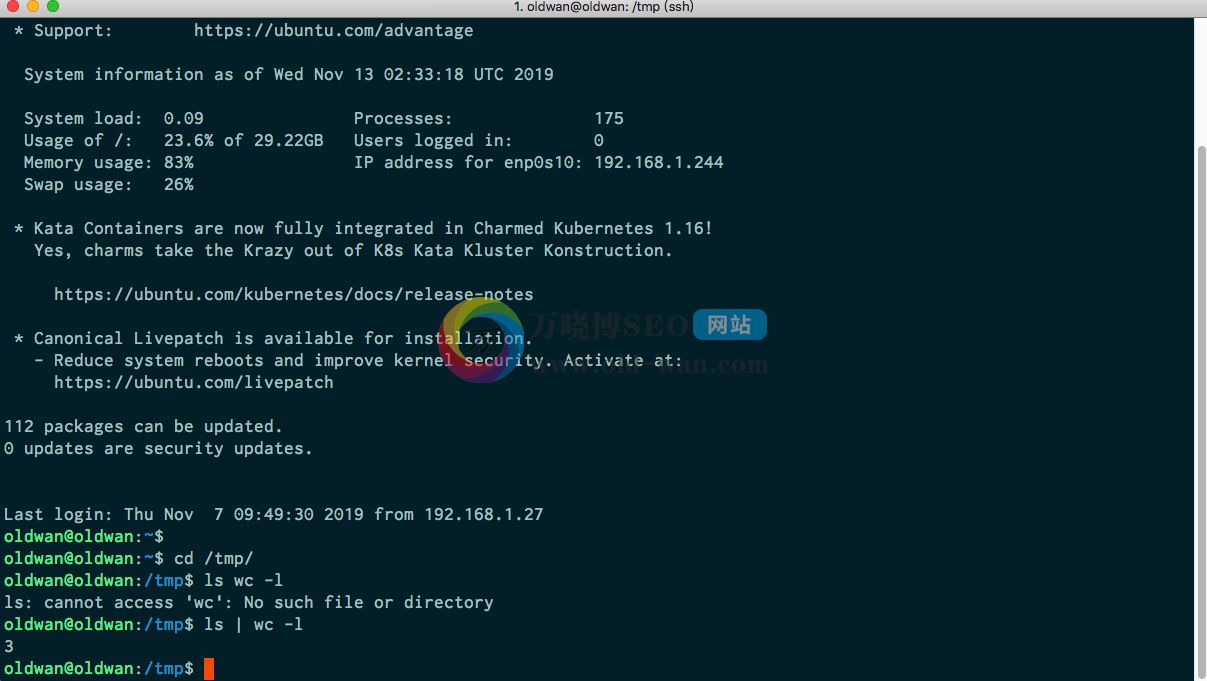Image resolution: width=1207 pixels, height=681 pixels.
Task: Click the 'ls wc -l' command line
Action: 244,581
